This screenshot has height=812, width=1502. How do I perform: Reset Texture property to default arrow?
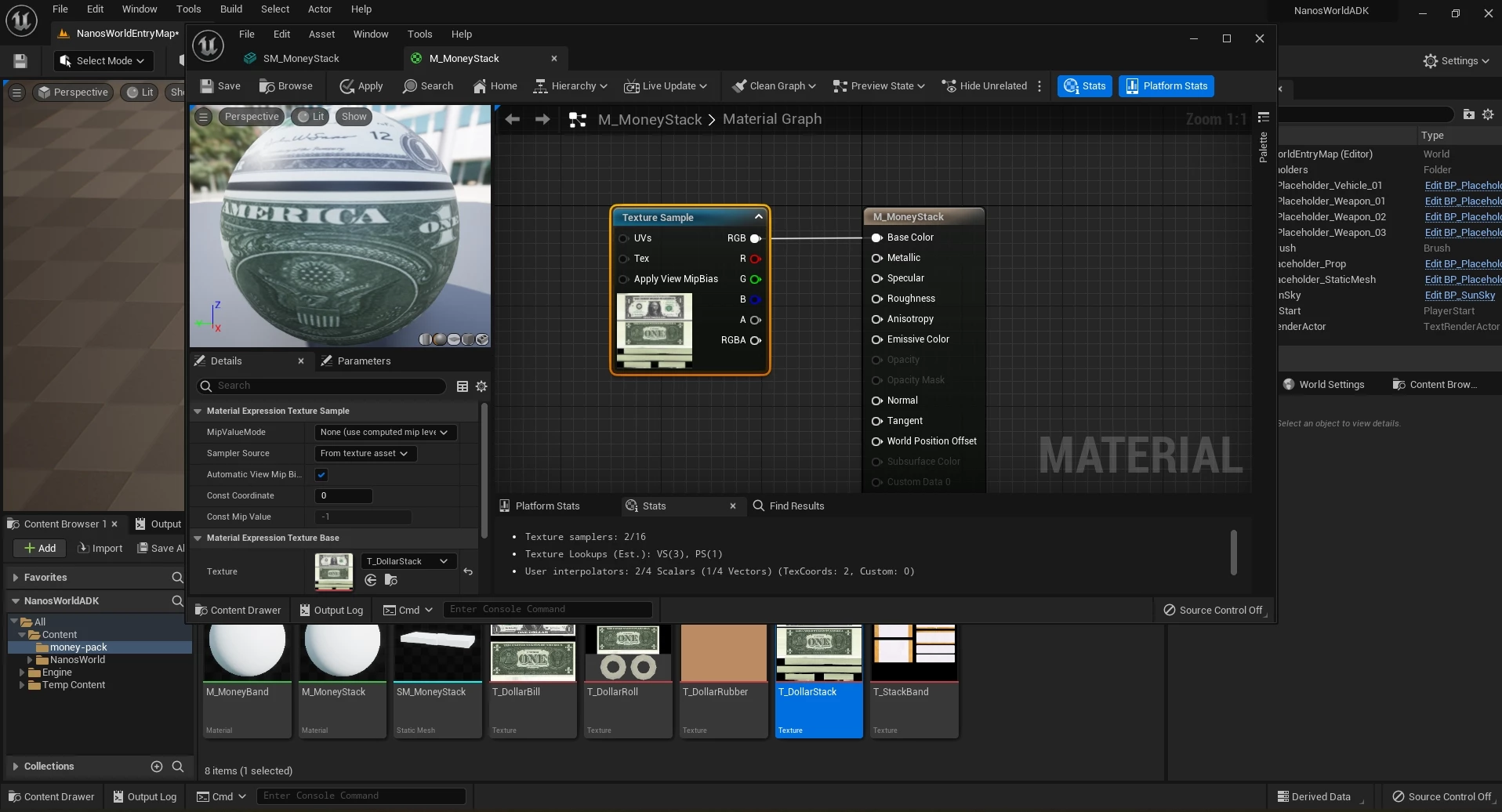click(x=468, y=572)
